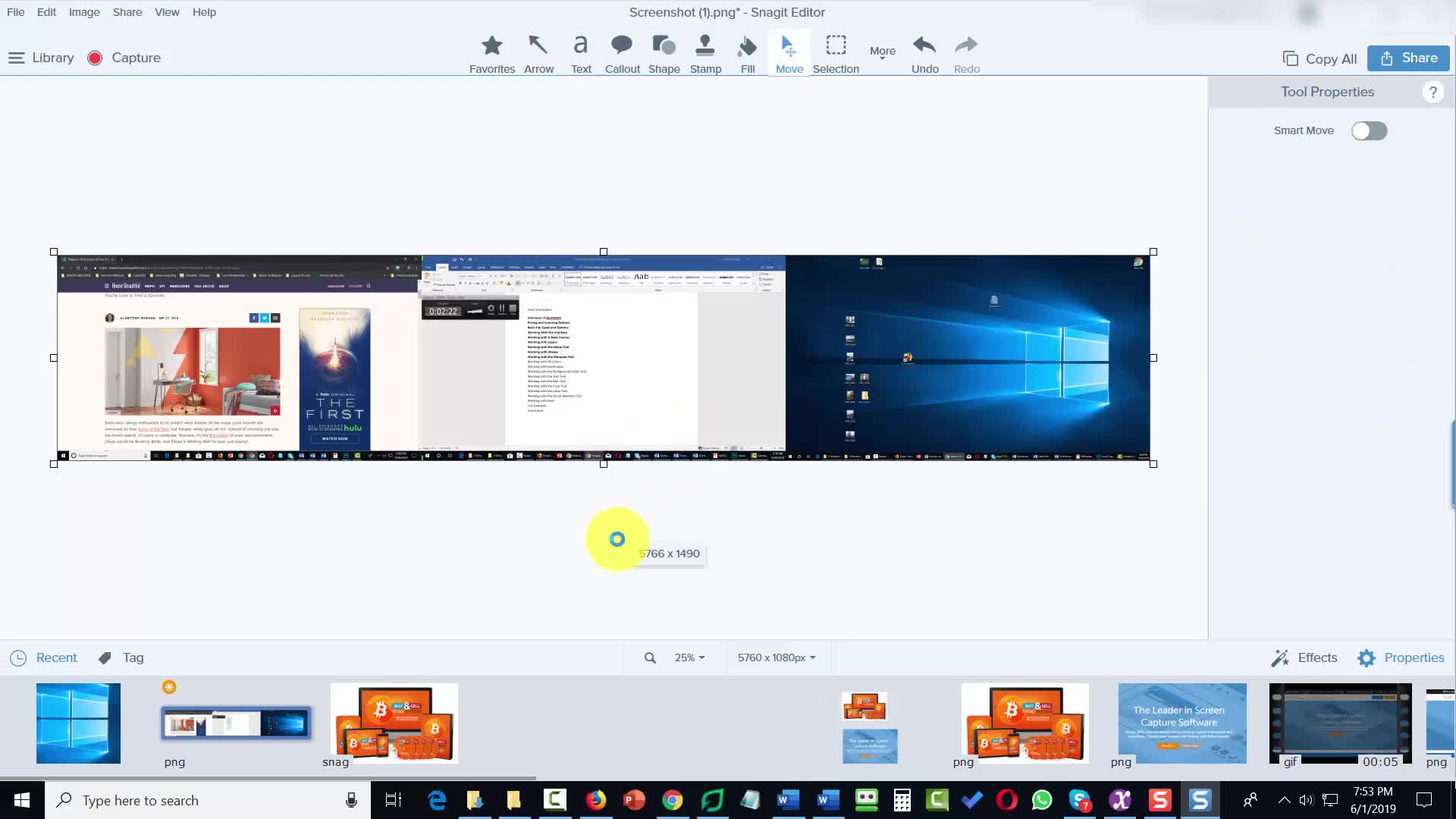Open the Effects panel
This screenshot has height=819, width=1456.
click(x=1304, y=657)
